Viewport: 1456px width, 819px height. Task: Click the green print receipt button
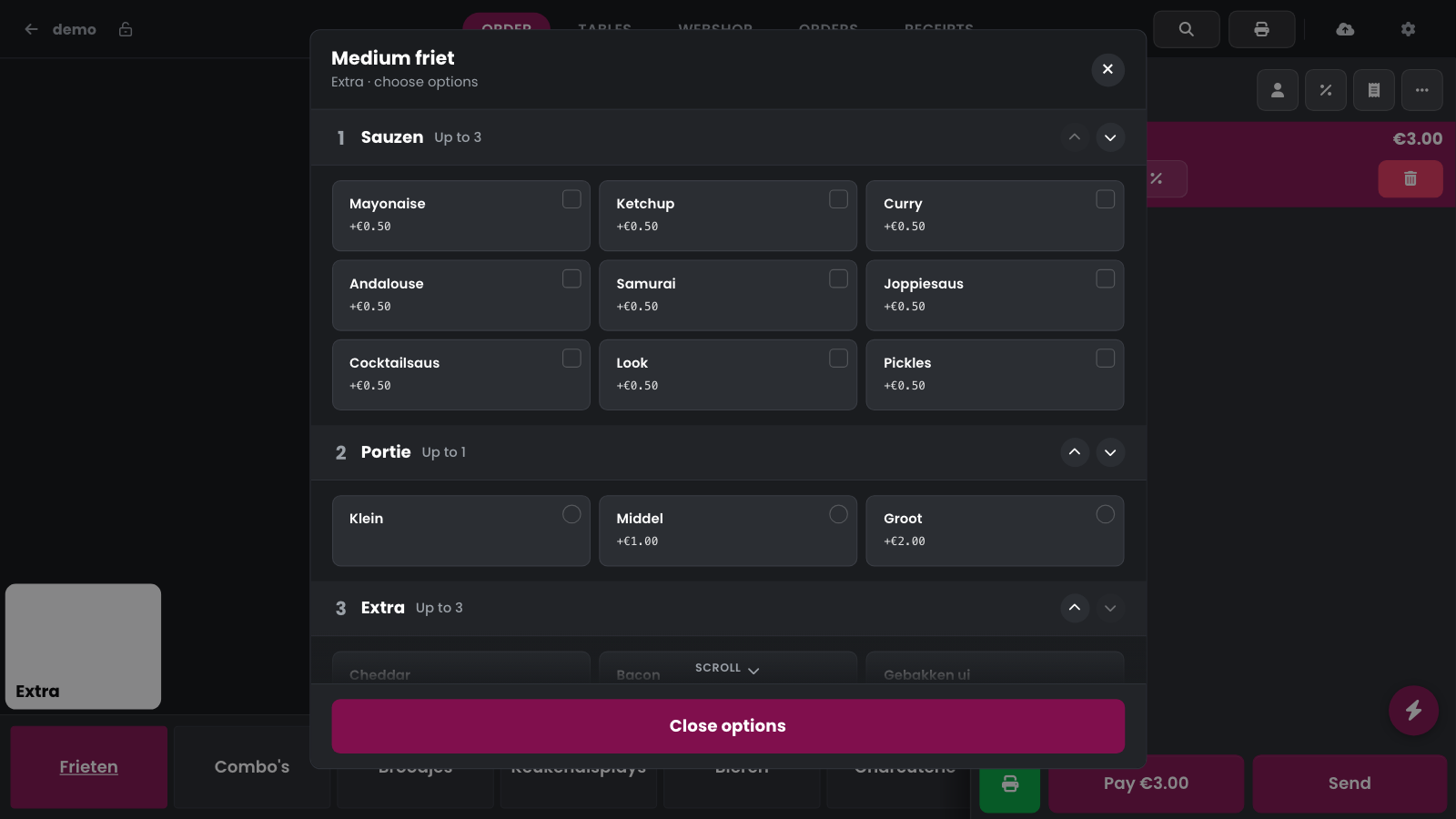(x=1010, y=784)
